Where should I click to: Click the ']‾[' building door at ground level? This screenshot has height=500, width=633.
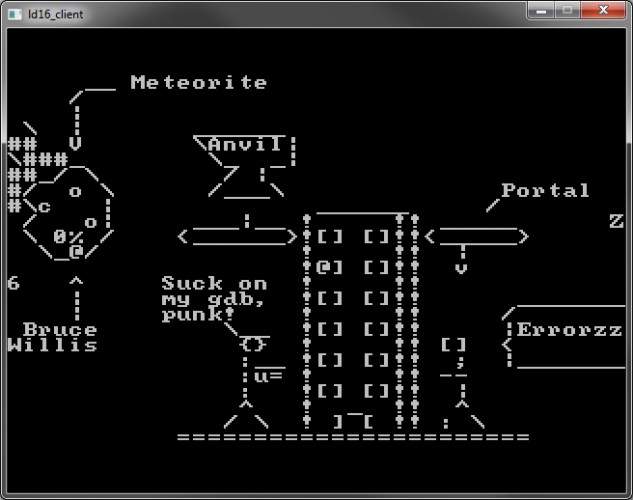point(354,421)
